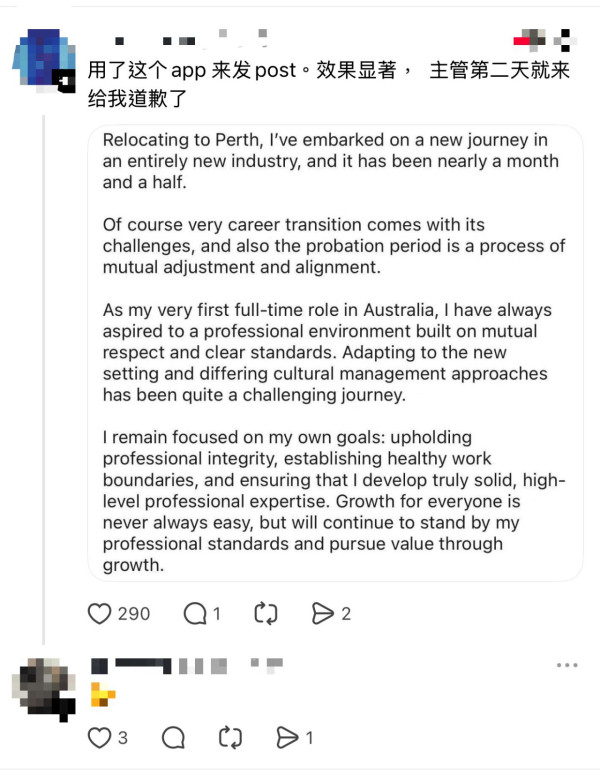Like the reply with 3 likes
Screen dimensions: 600x782
99,738
